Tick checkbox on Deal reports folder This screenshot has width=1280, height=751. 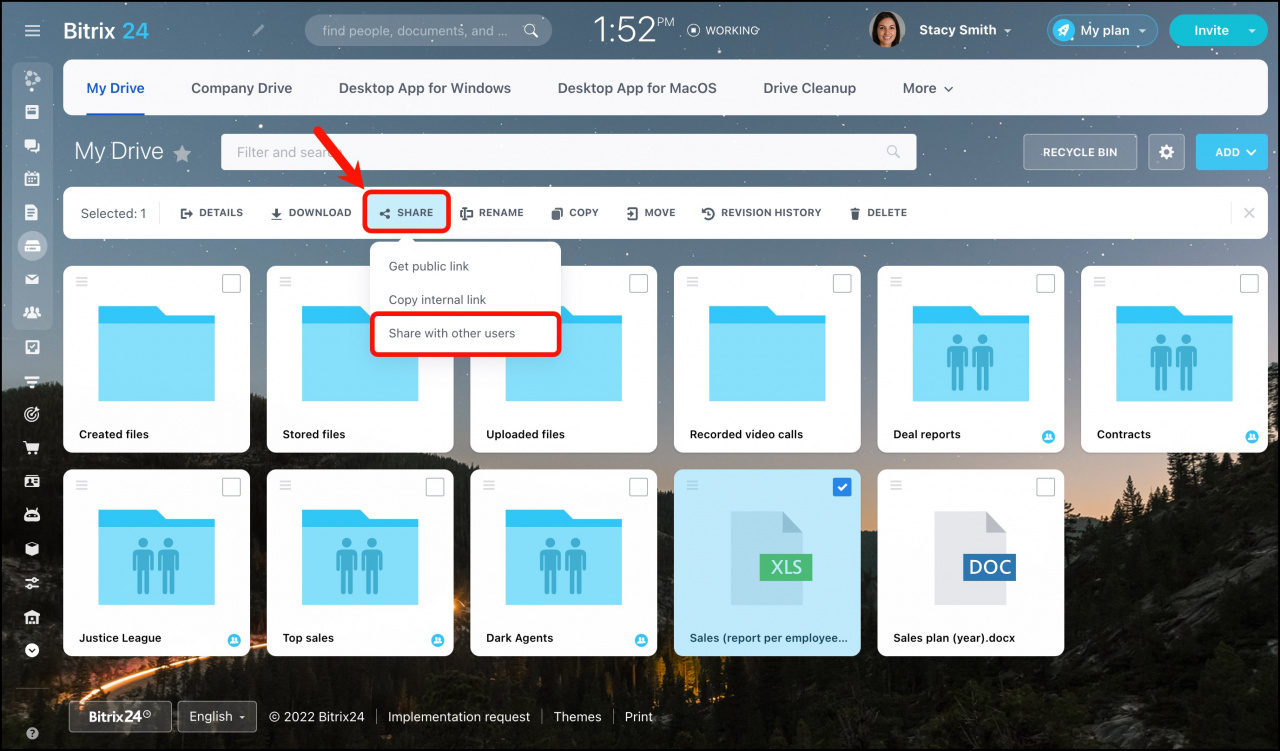click(1045, 284)
